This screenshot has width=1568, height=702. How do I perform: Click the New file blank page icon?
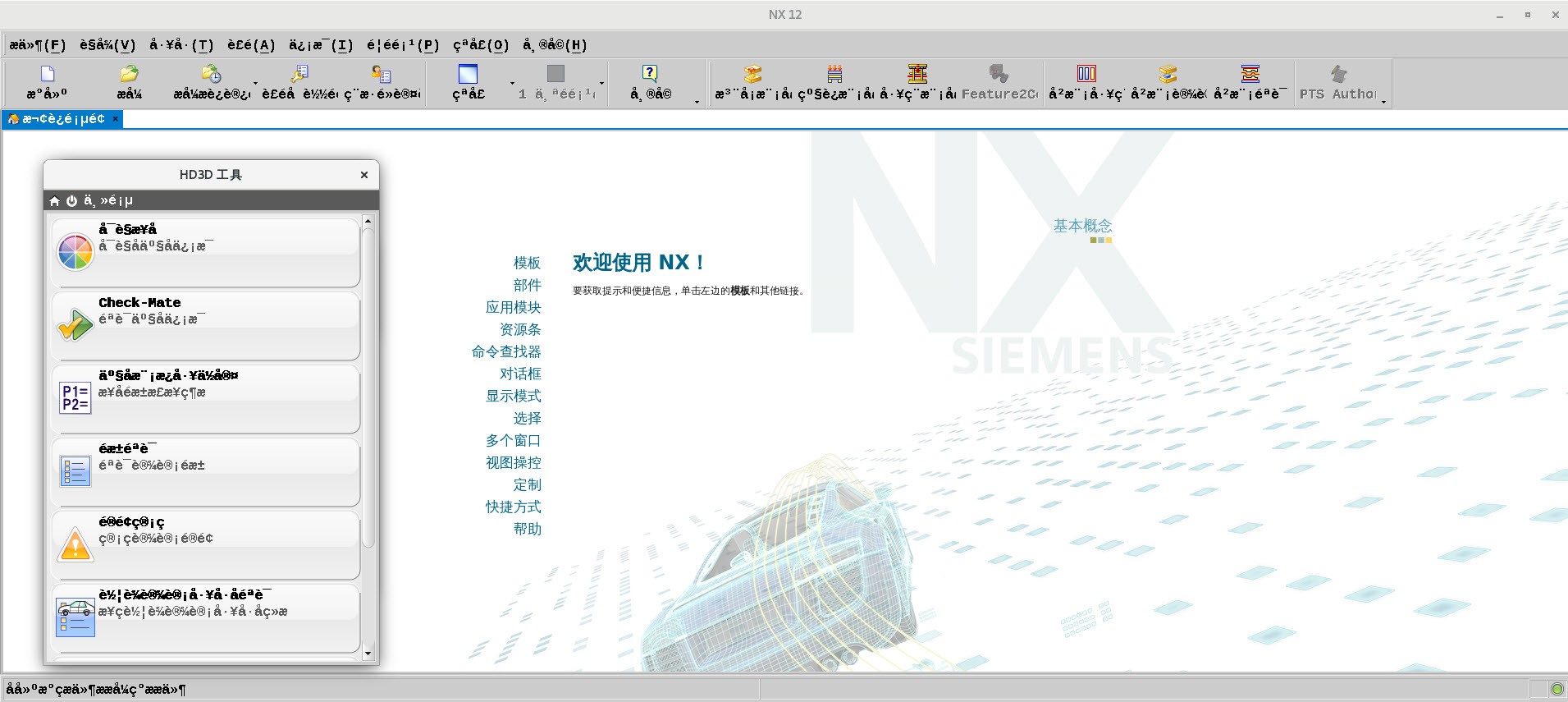48,74
